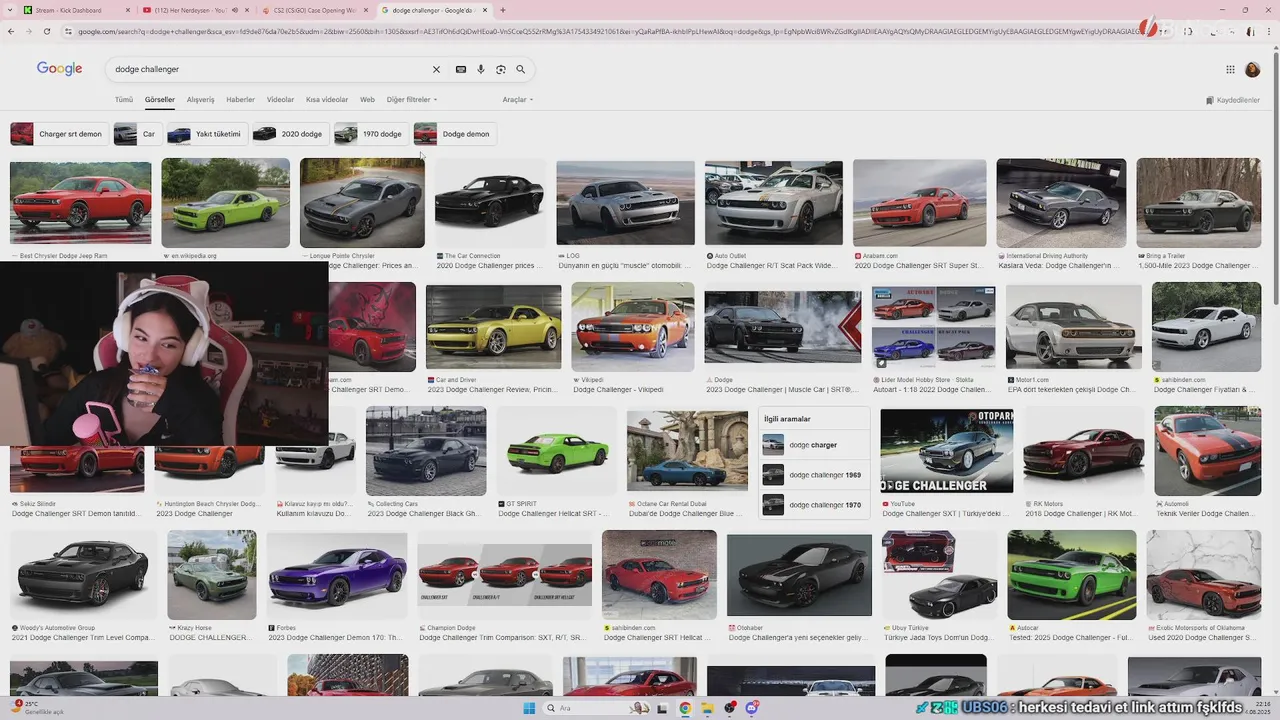Switch to Alışveriş tab
1280x720 pixels.
pos(201,100)
